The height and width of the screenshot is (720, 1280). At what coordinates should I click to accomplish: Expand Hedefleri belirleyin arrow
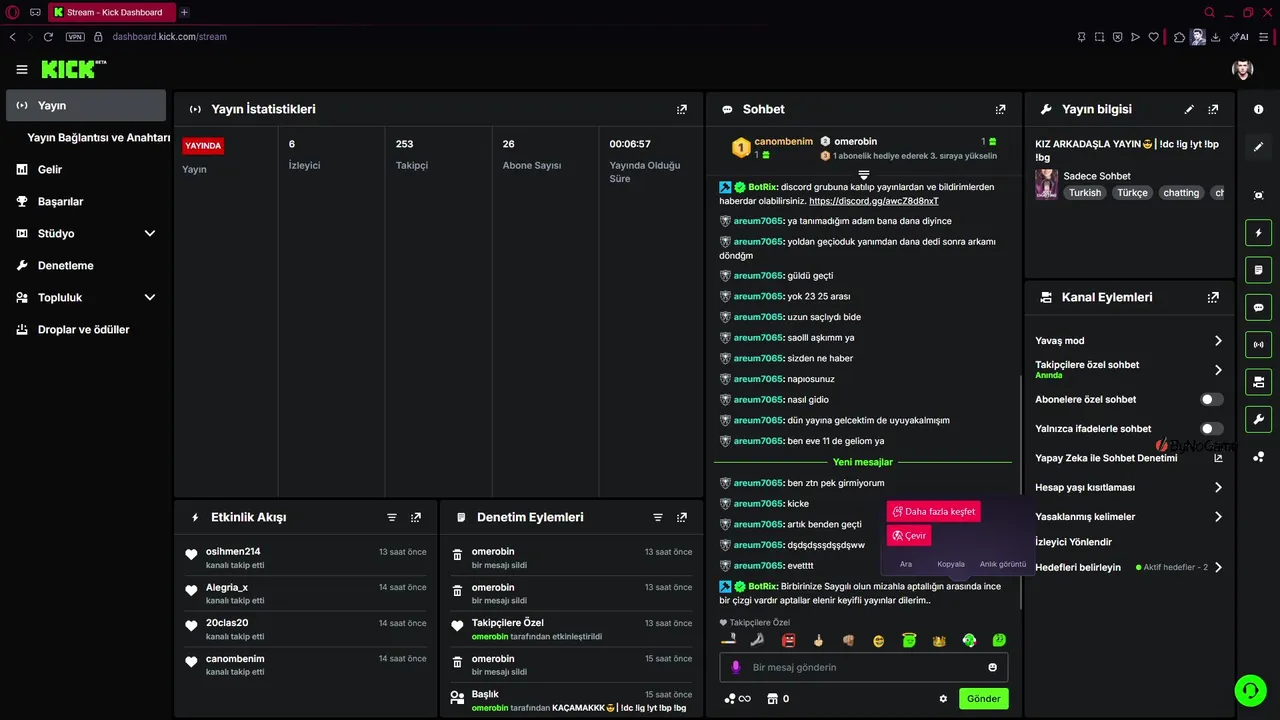point(1218,567)
